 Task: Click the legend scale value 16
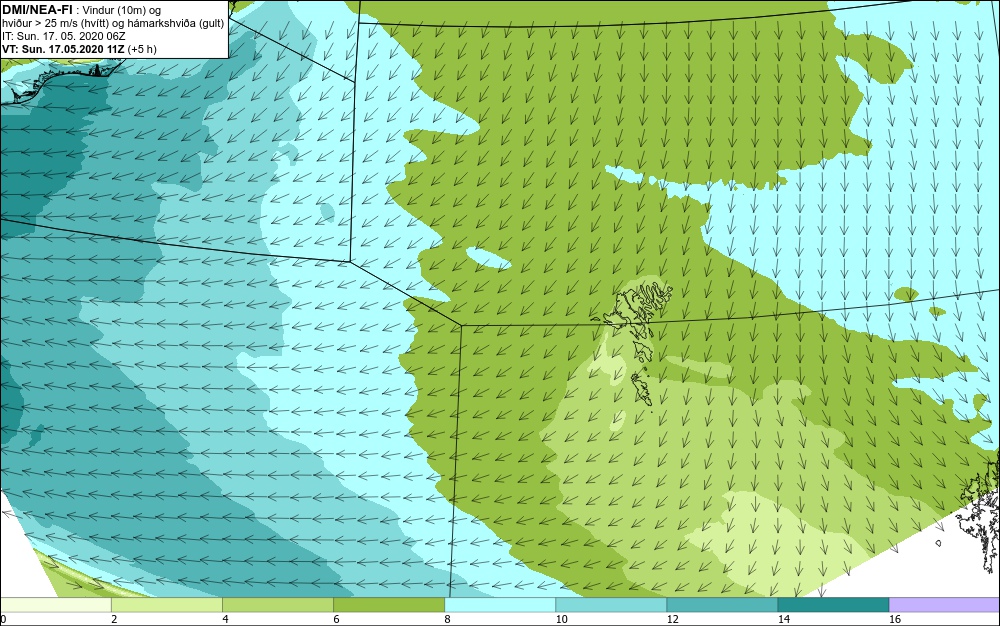coord(895,619)
